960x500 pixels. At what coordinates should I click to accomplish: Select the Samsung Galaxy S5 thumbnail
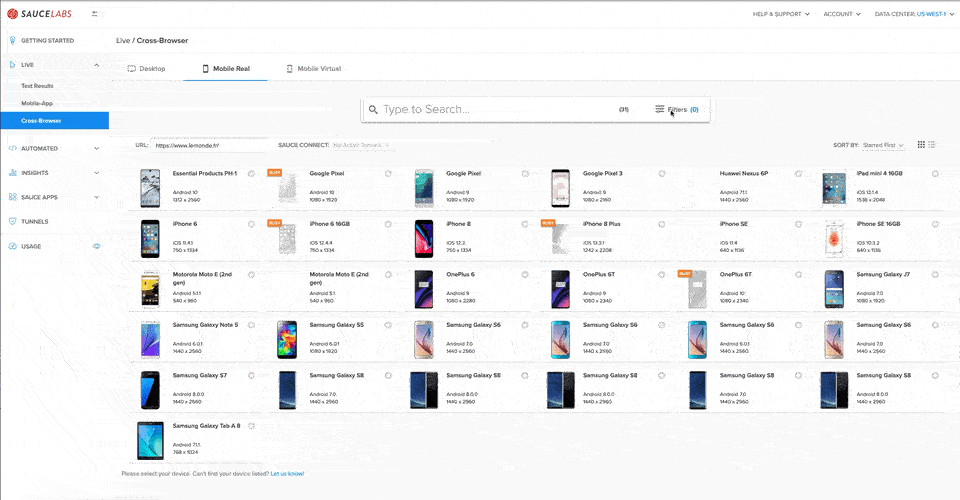tap(287, 340)
